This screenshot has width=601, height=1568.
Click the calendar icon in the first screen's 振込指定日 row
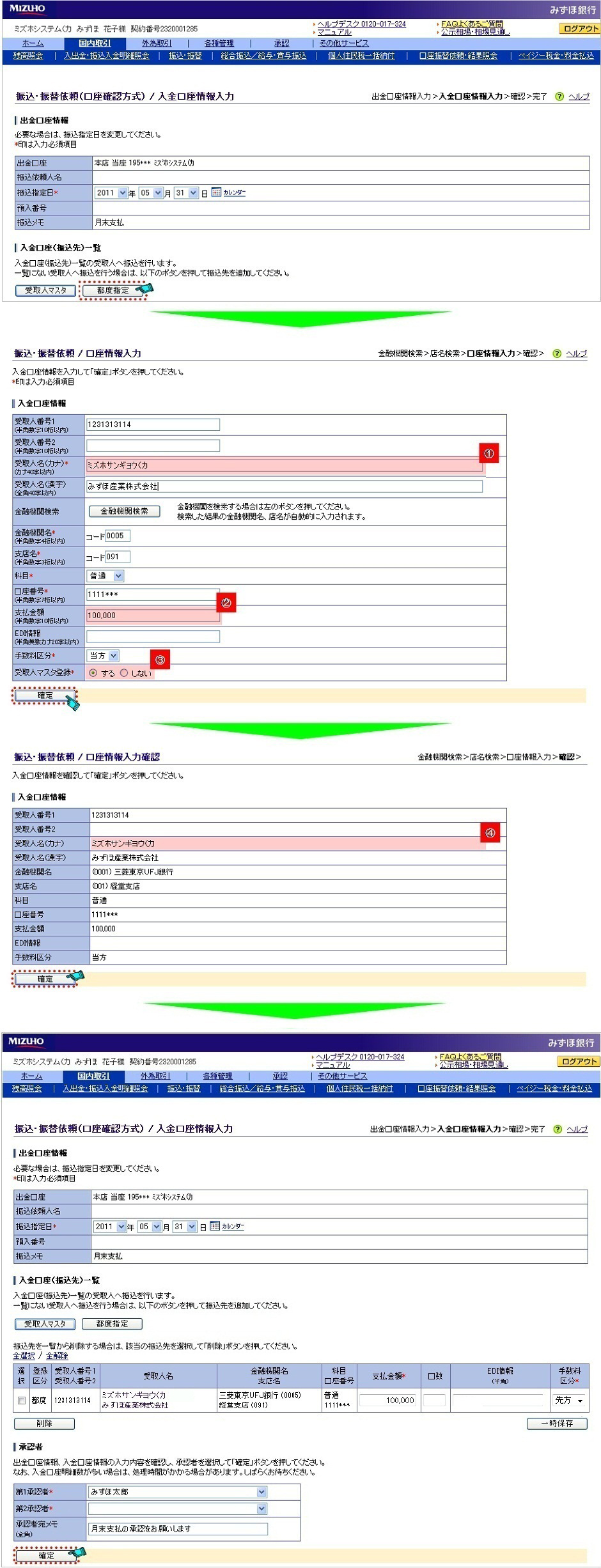(x=216, y=192)
